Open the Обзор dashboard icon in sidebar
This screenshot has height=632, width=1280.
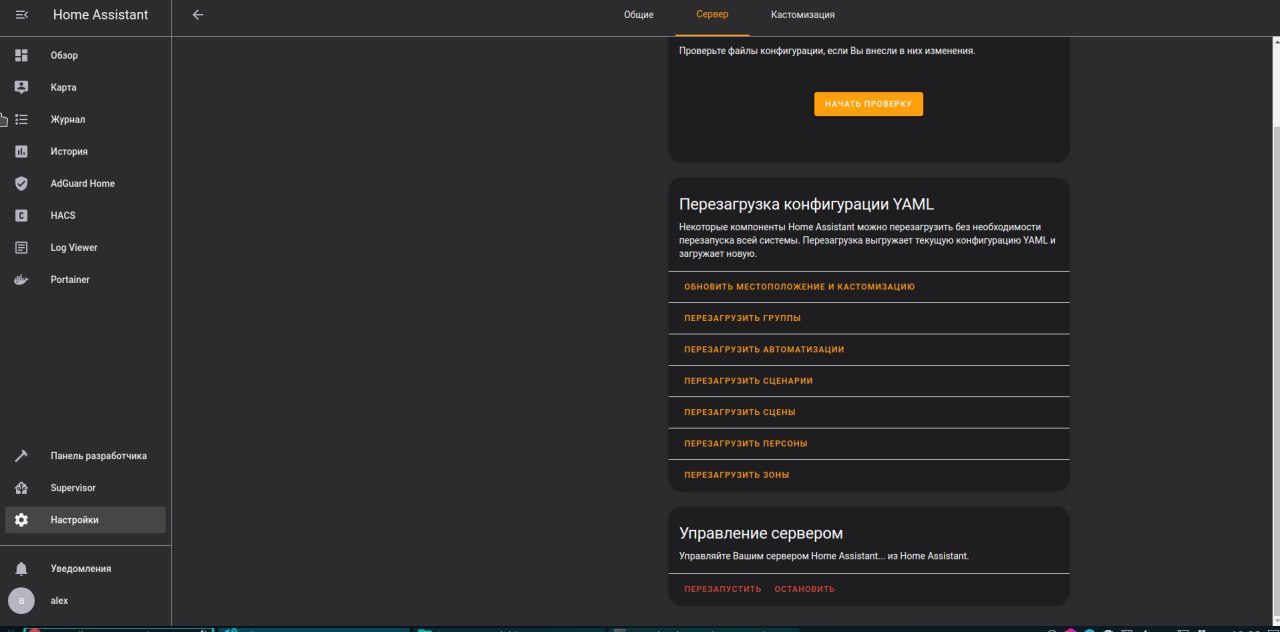pos(21,55)
